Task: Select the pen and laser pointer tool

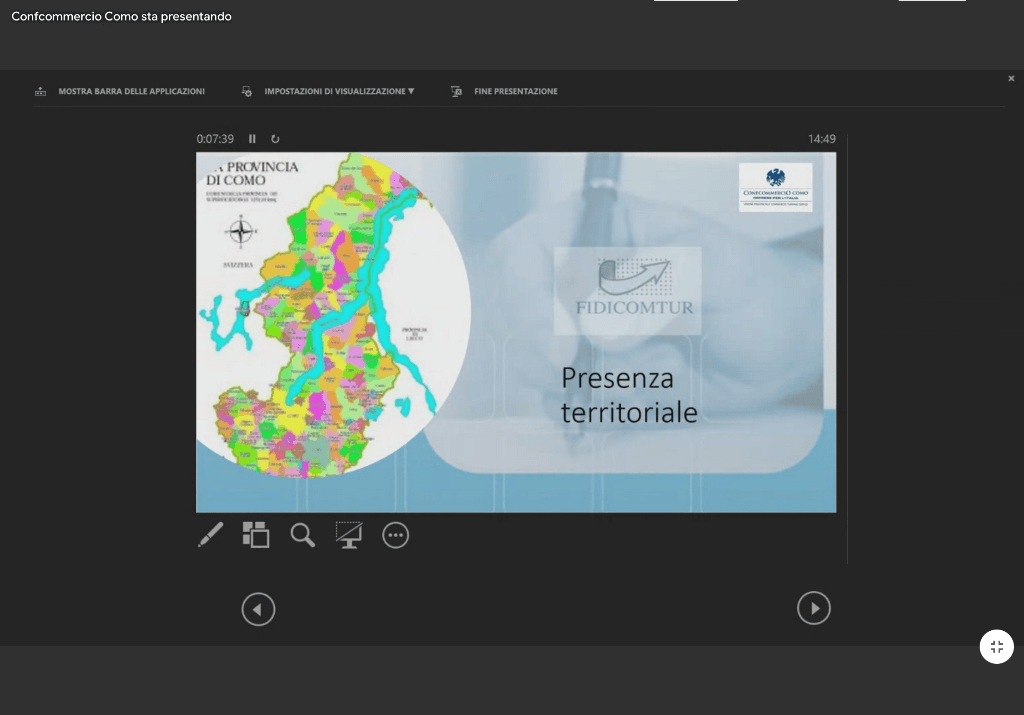Action: 210,535
